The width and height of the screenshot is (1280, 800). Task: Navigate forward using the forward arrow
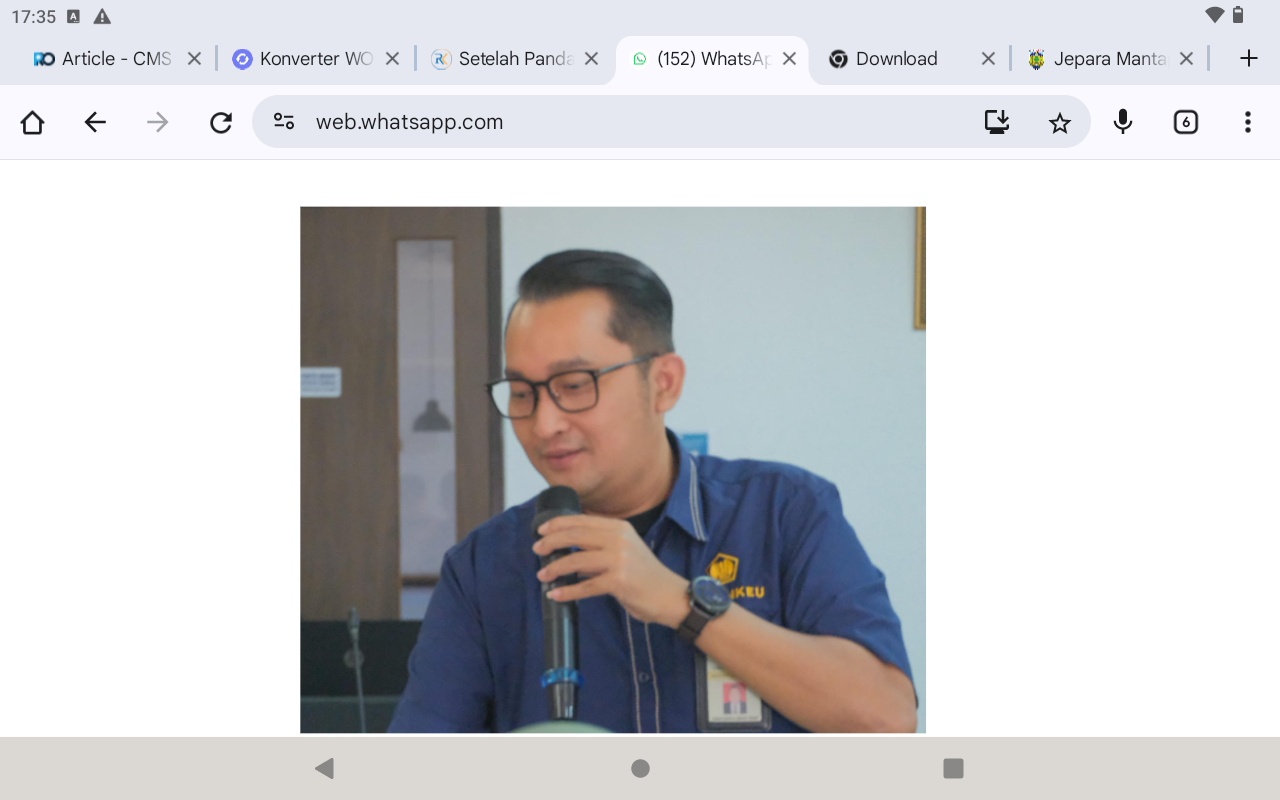[157, 122]
